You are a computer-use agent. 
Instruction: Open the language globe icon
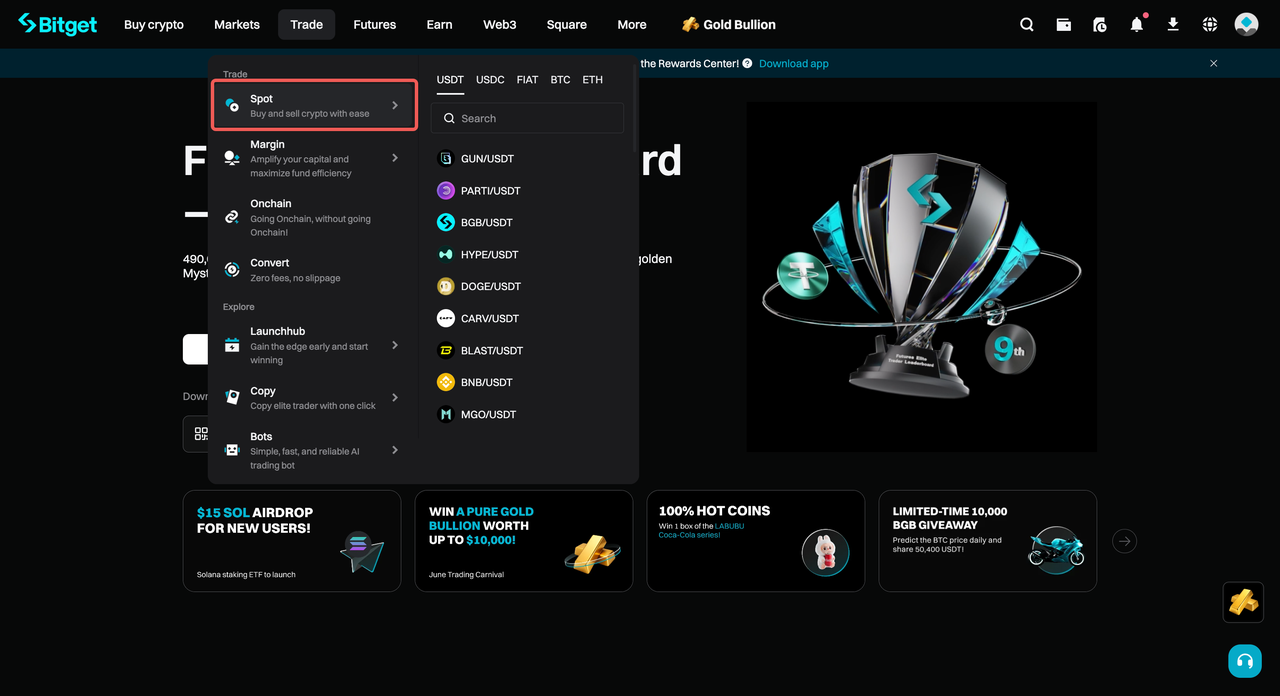pos(1210,24)
